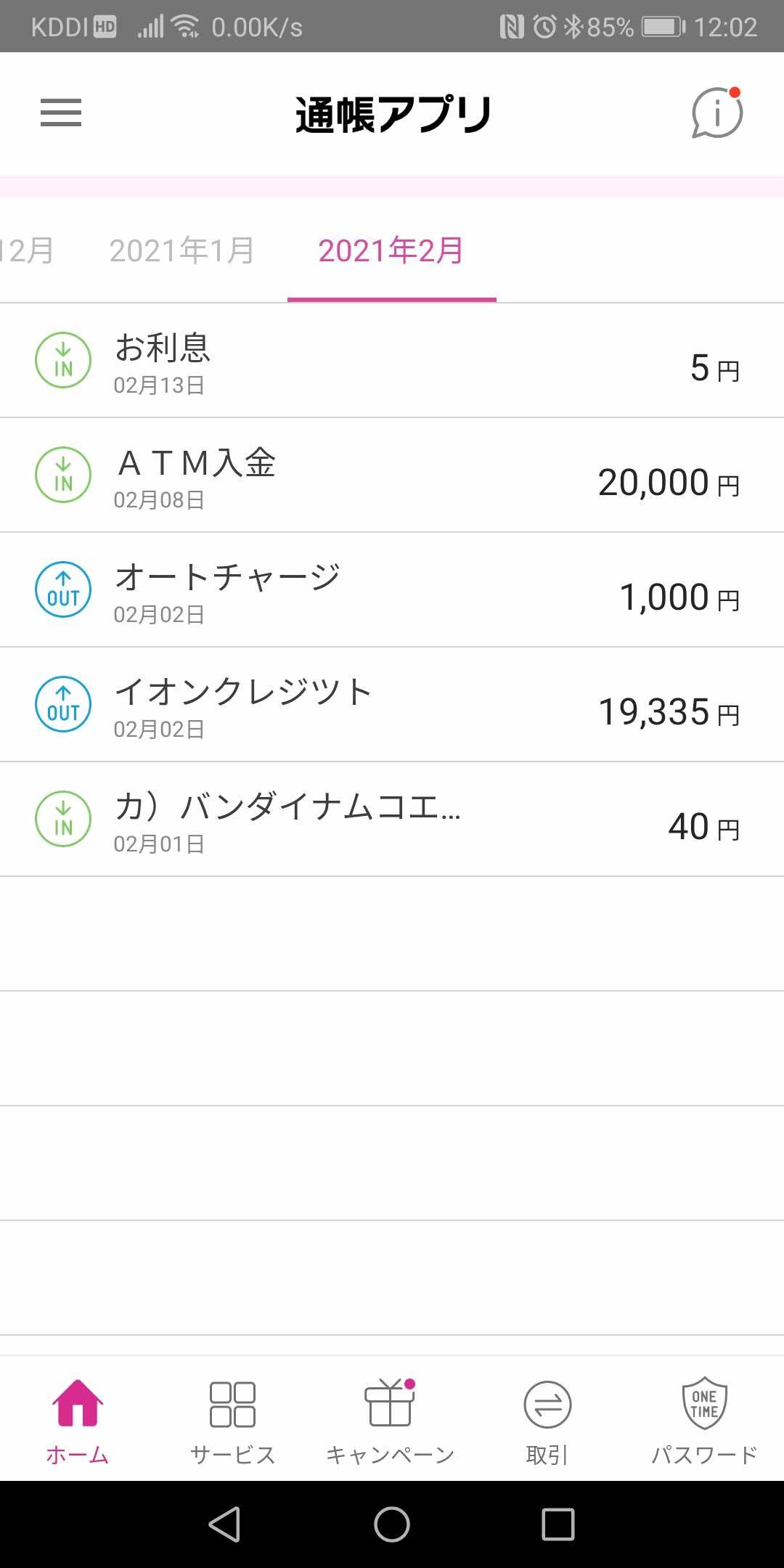This screenshot has width=784, height=1568.
Task: Switch to the 2021年1月 tab
Action: click(181, 251)
